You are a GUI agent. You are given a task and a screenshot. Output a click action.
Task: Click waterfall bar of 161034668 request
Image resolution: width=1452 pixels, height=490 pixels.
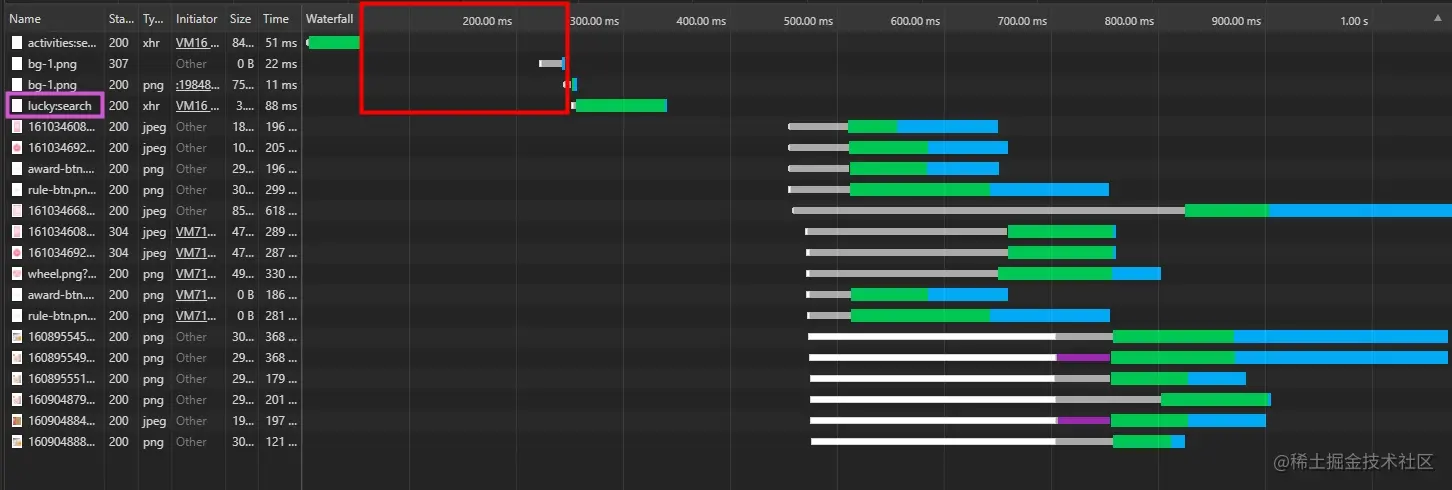(1121, 211)
